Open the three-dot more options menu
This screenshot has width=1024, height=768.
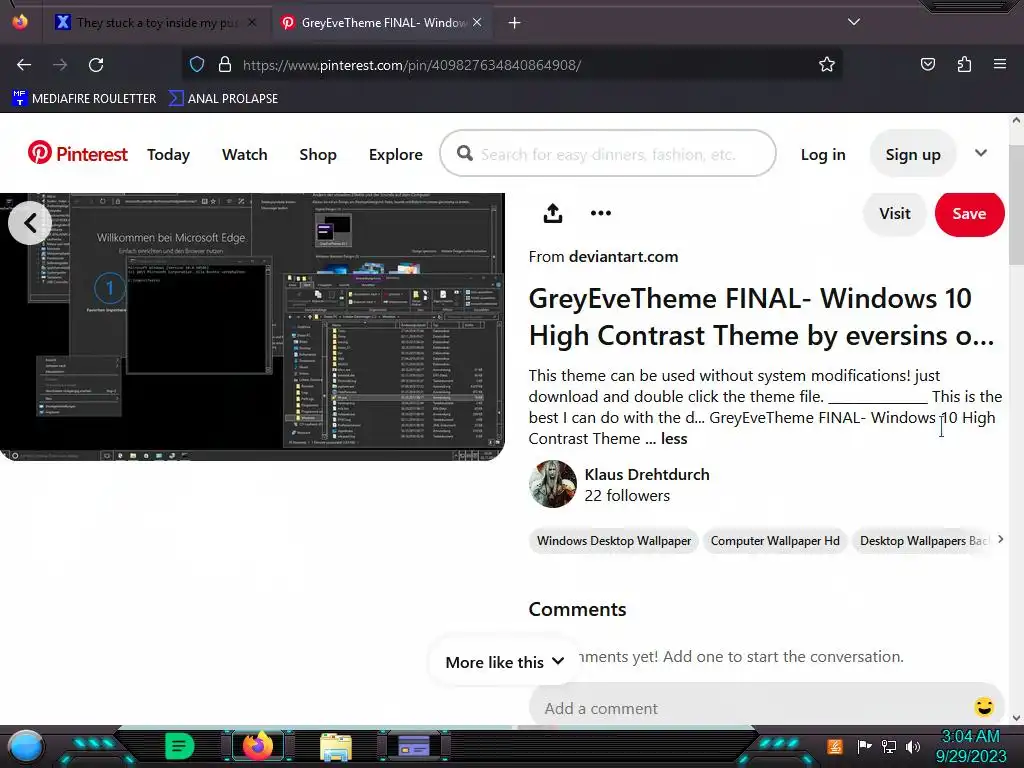[x=601, y=213]
